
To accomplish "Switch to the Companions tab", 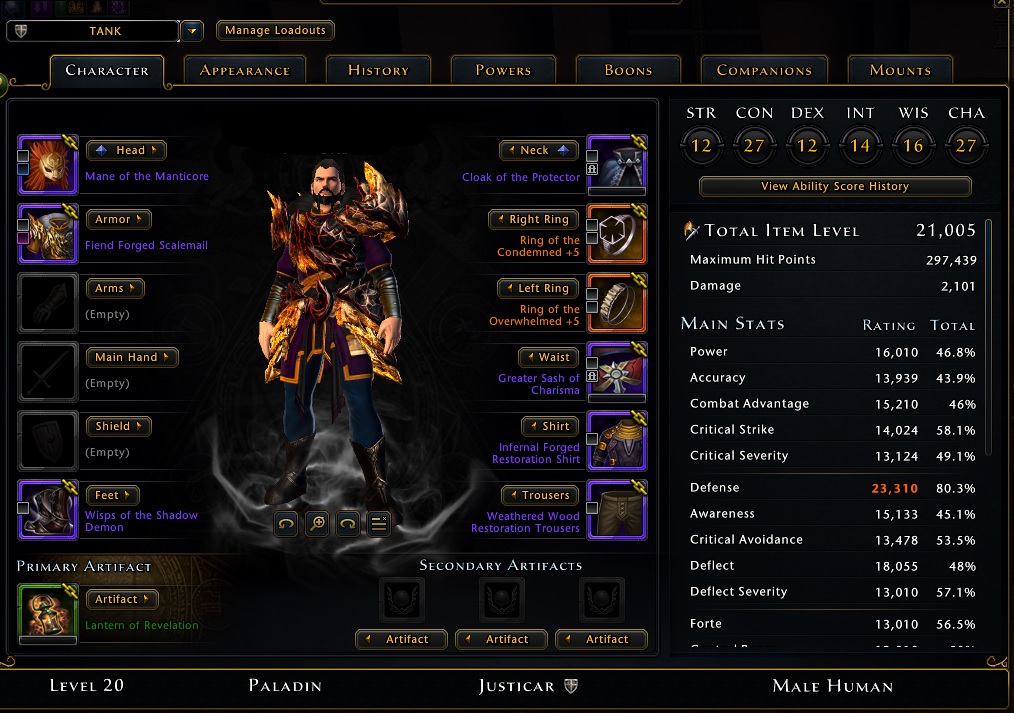I will pyautogui.click(x=764, y=70).
